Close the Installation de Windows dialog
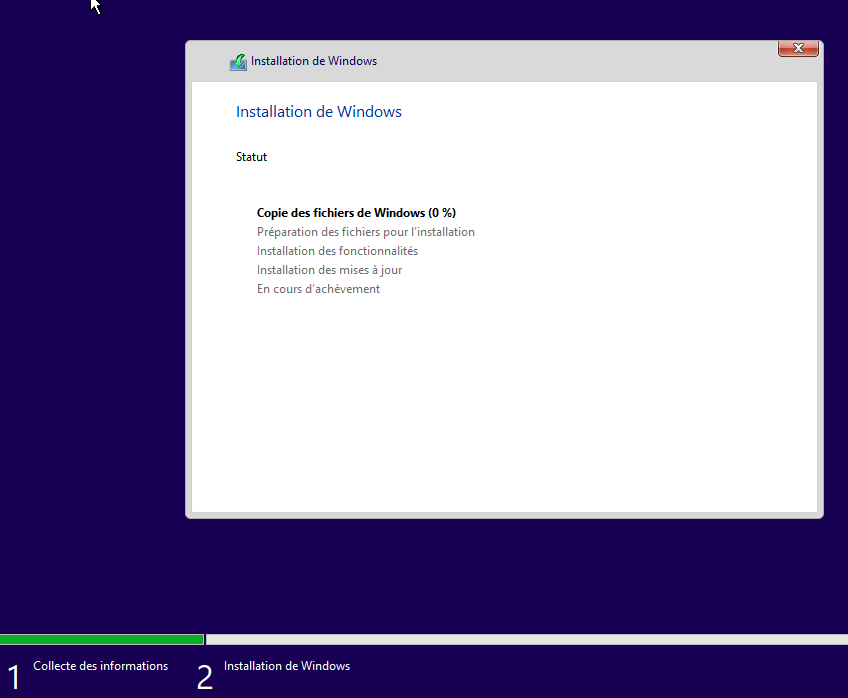Viewport: 848px width, 698px height. (x=798, y=48)
